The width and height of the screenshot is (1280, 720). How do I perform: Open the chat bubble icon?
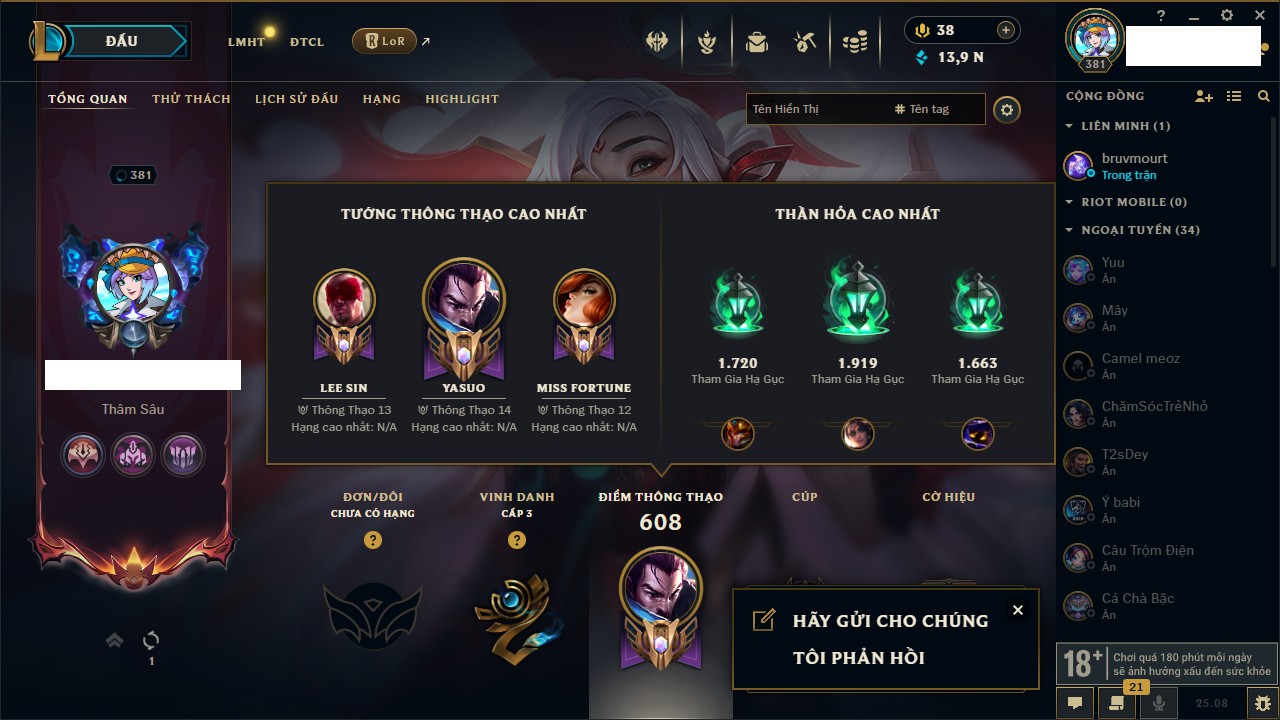(1075, 703)
